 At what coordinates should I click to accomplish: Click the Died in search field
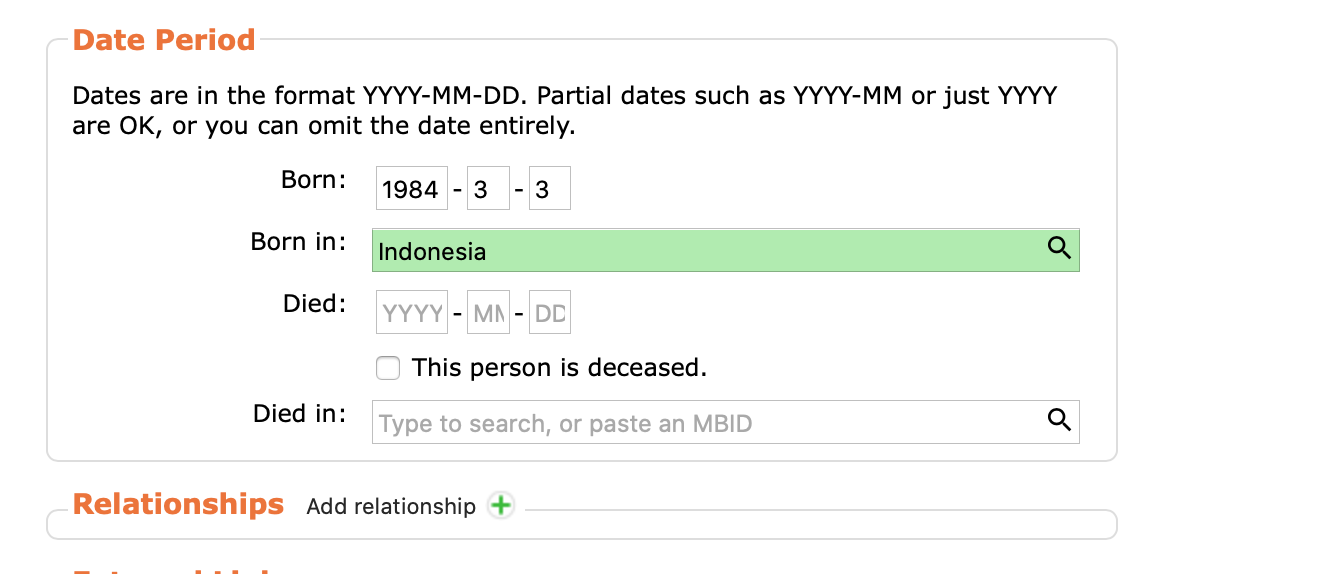[700, 422]
